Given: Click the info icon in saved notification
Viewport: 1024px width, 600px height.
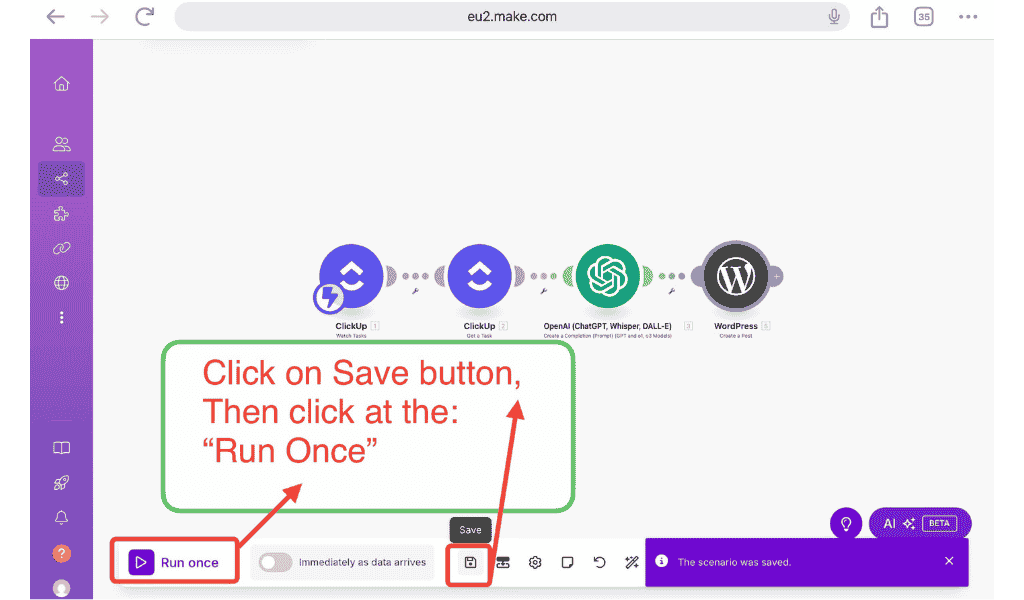Looking at the screenshot, I should 662,561.
